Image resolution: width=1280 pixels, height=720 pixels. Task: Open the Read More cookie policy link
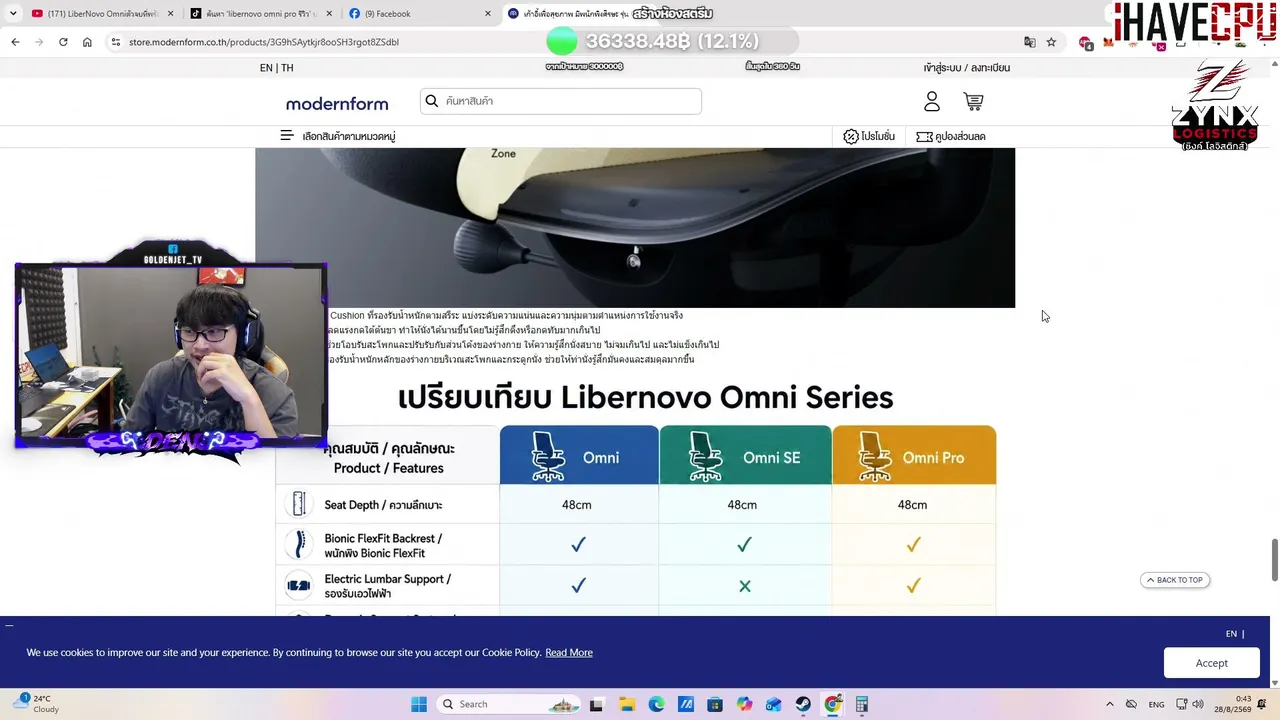coord(569,653)
